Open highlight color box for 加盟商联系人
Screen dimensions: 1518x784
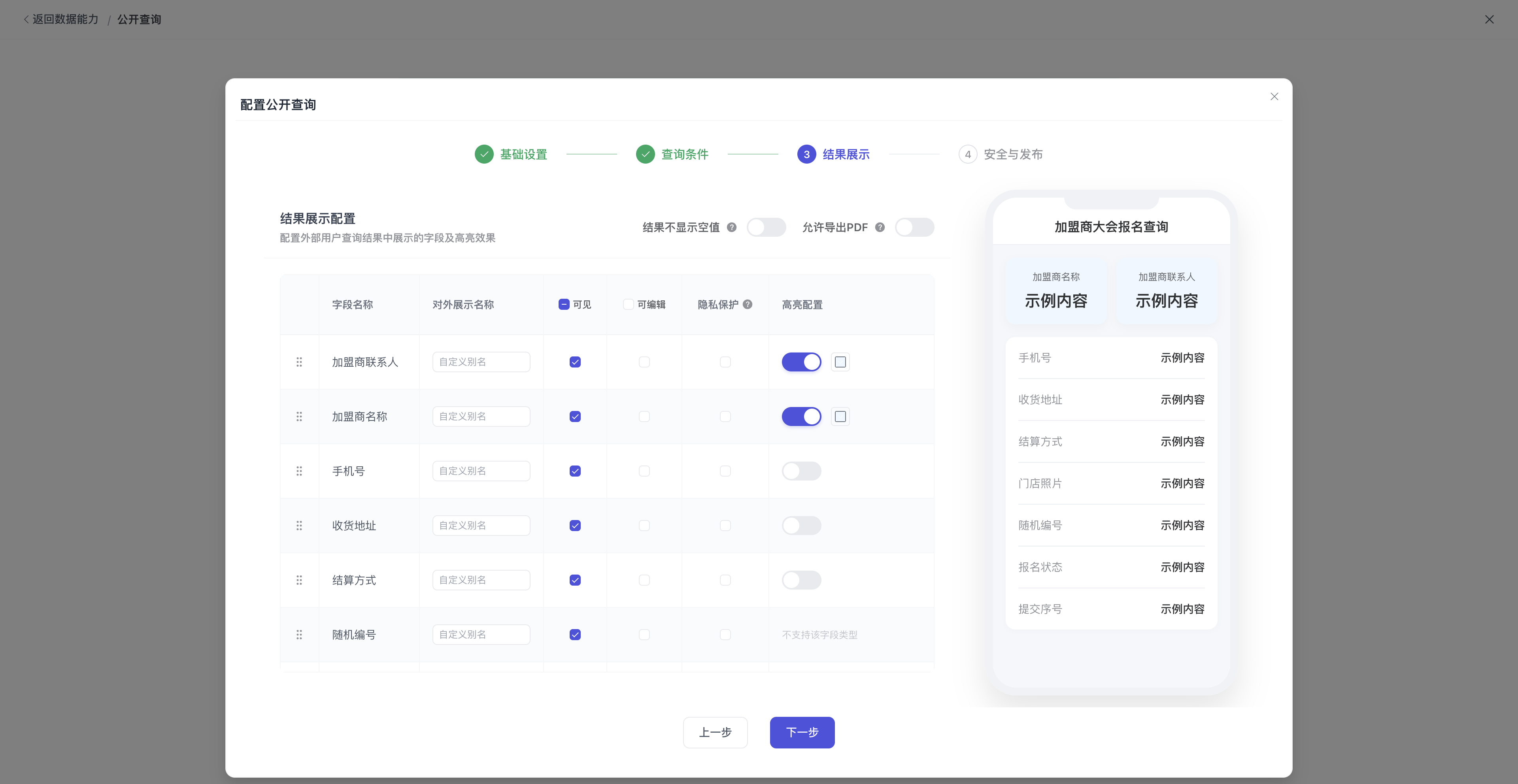click(840, 362)
